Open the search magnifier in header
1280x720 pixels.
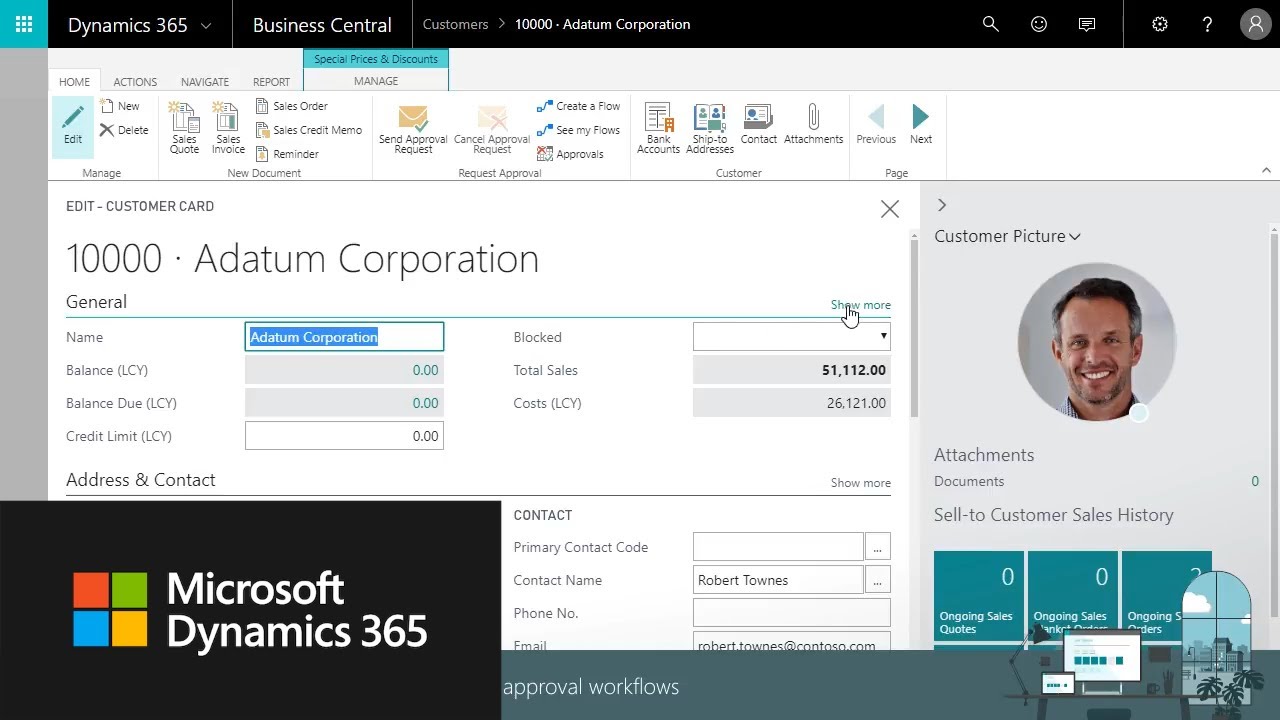click(x=991, y=24)
